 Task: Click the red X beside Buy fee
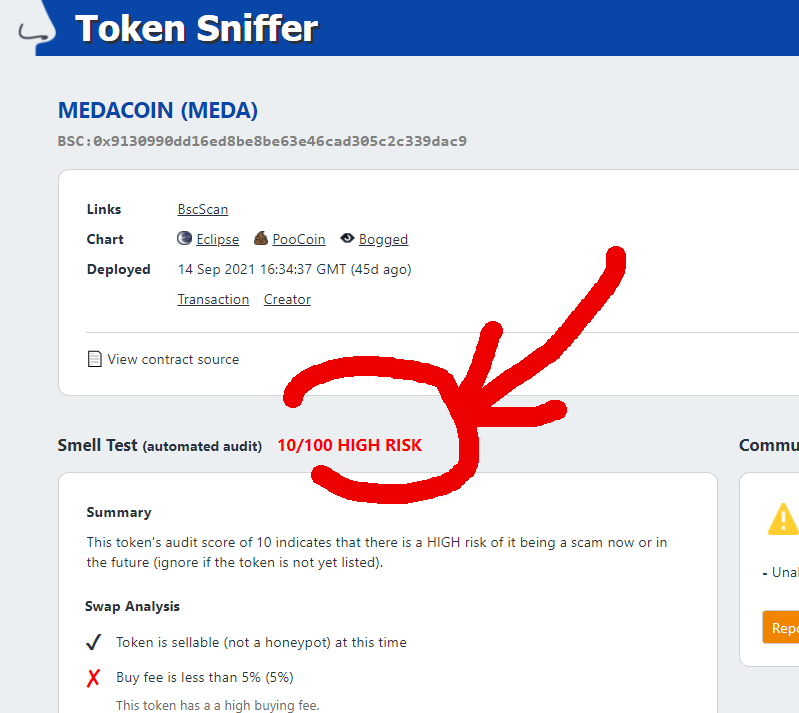coord(93,678)
